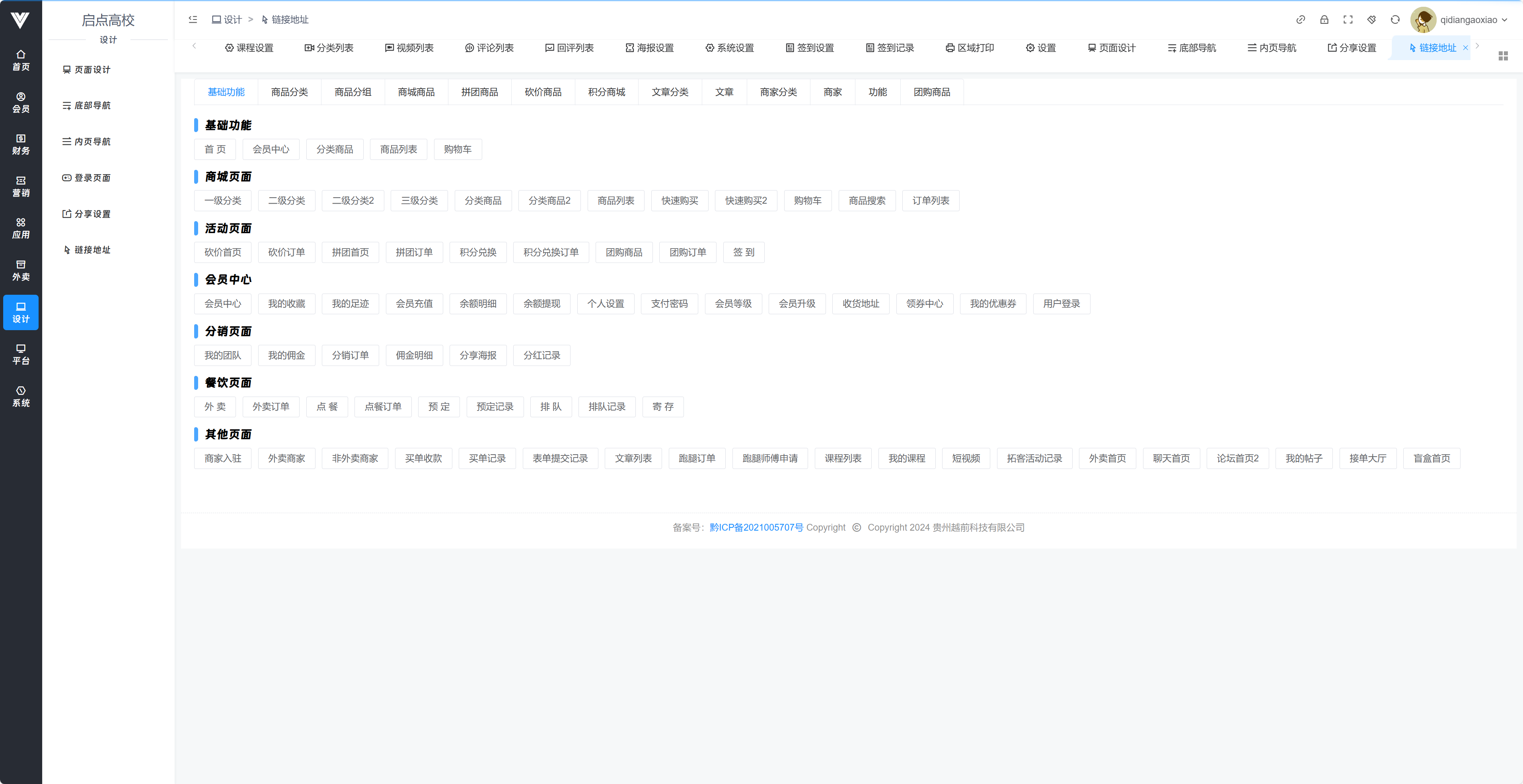This screenshot has height=784, width=1523.
Task: Toggle fullscreen mode icon in header
Action: click(x=1348, y=19)
